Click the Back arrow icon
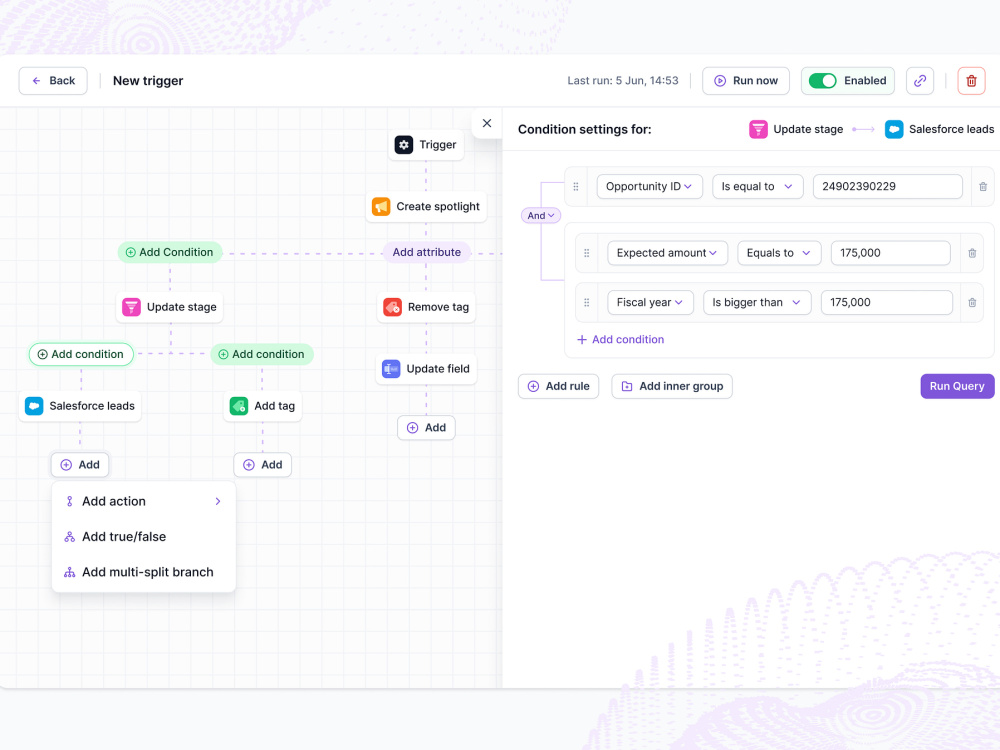This screenshot has width=1000, height=750. [x=36, y=81]
